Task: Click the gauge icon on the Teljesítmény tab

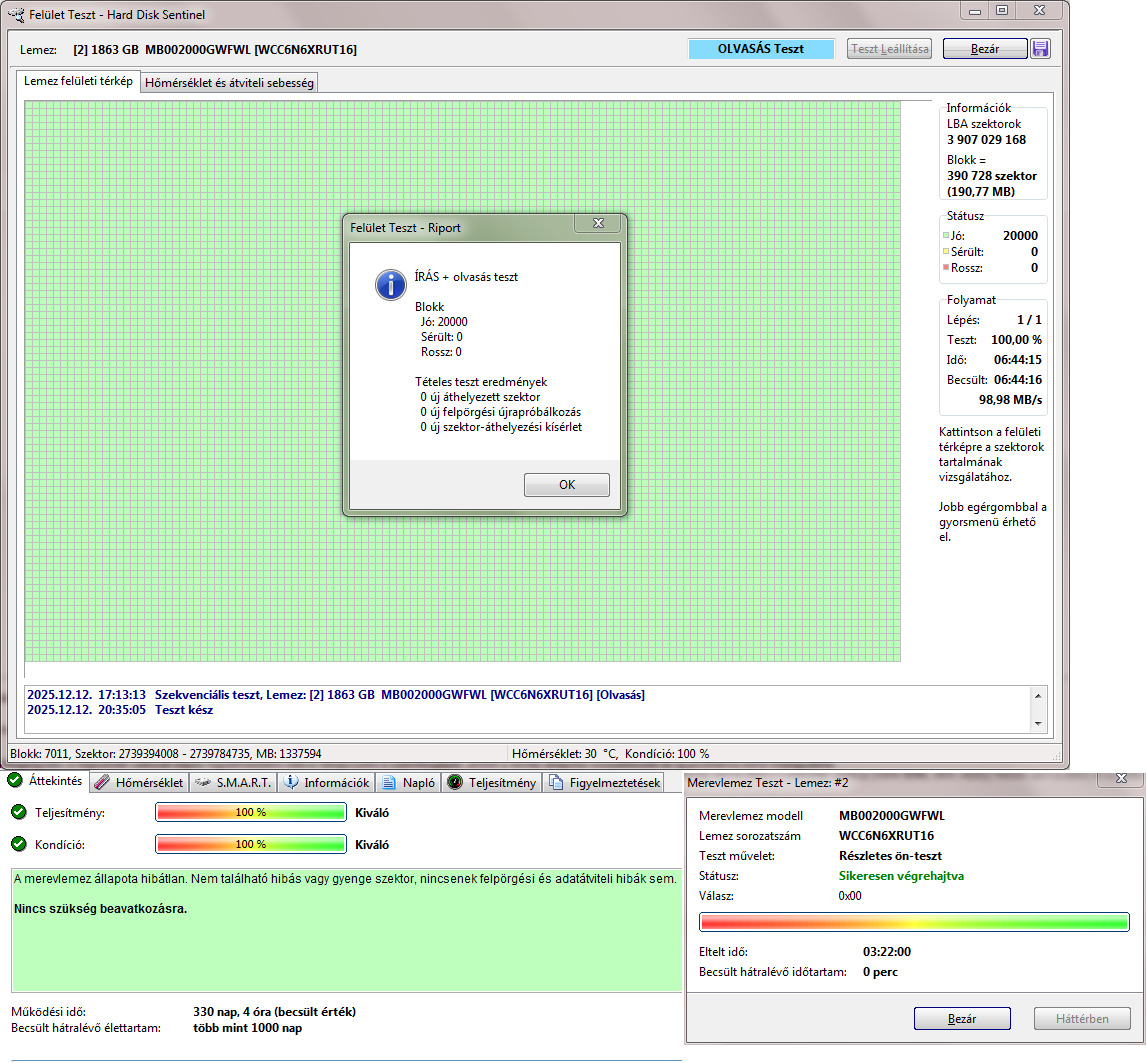Action: [x=455, y=782]
